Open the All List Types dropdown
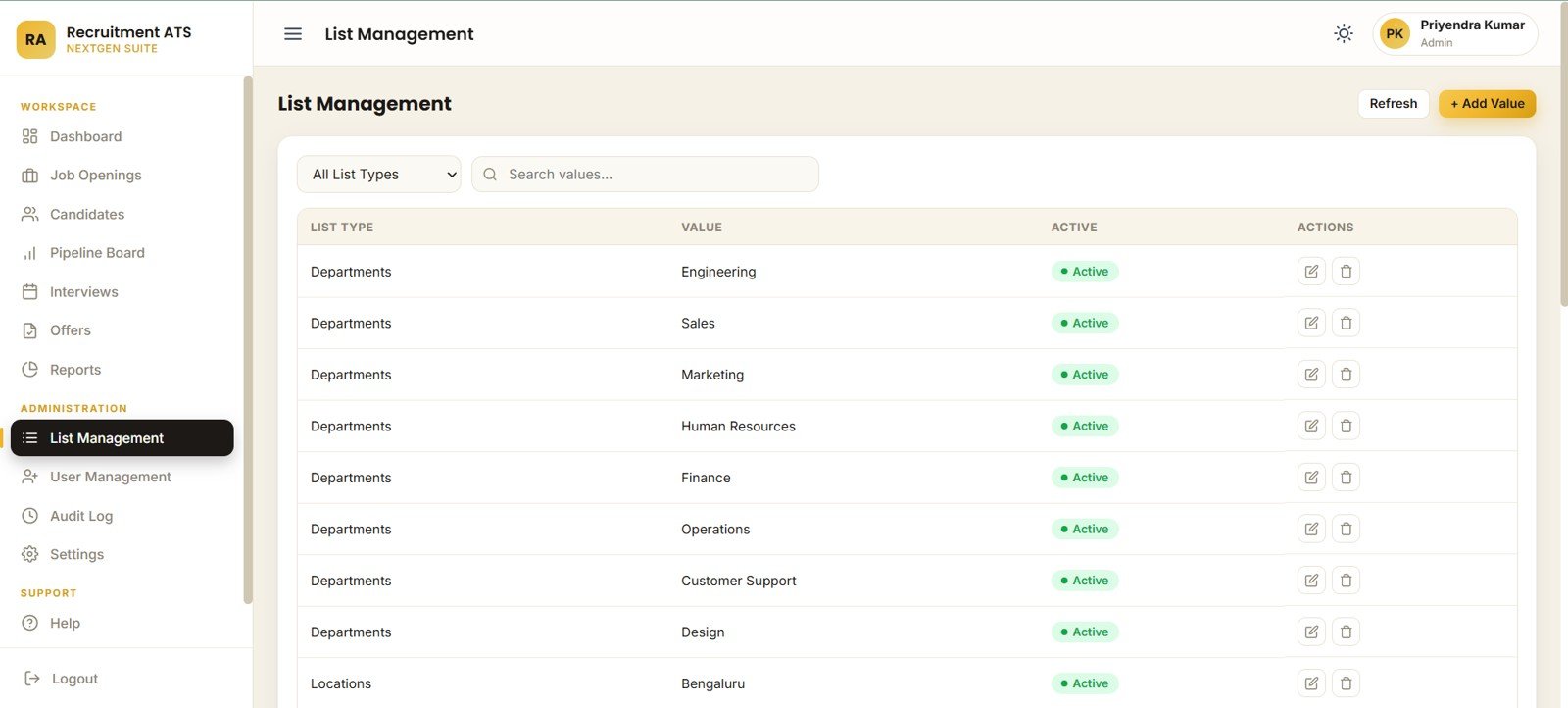The image size is (1568, 708). [x=378, y=175]
